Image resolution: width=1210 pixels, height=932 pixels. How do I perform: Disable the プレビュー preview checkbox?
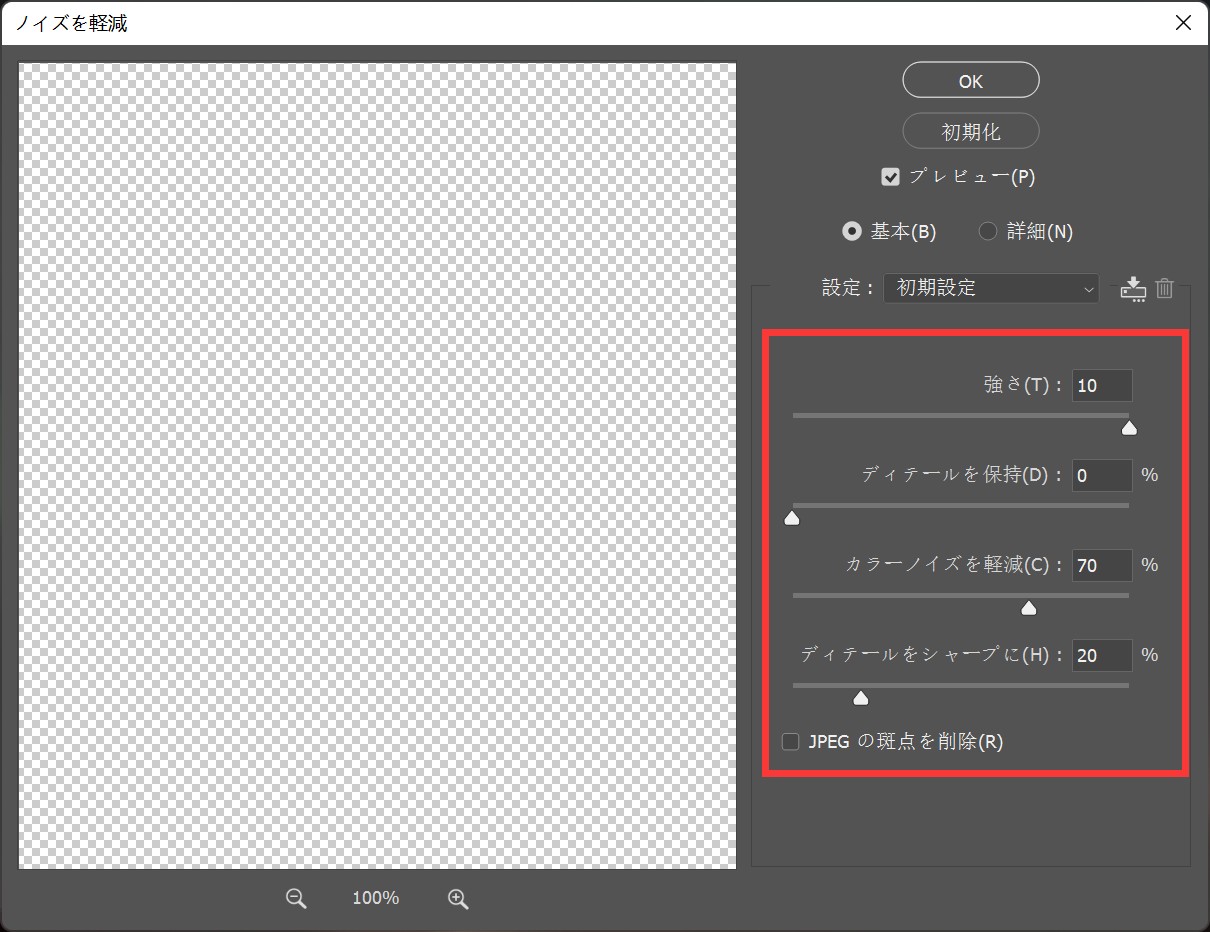[890, 176]
